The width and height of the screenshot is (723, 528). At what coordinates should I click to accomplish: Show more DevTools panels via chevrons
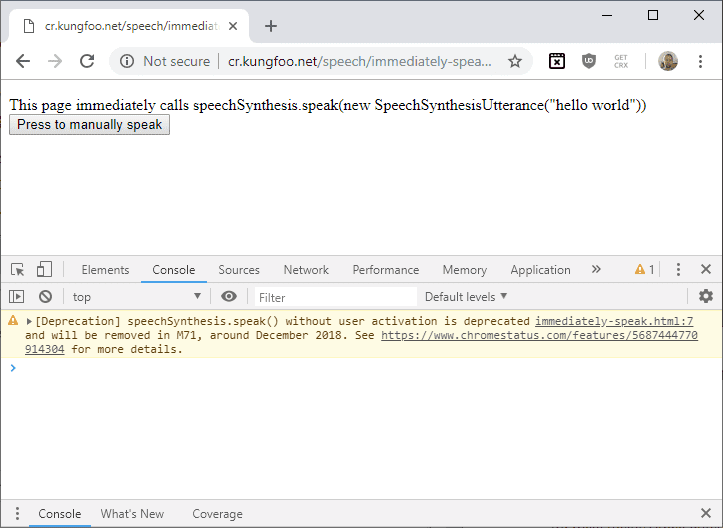coord(596,269)
